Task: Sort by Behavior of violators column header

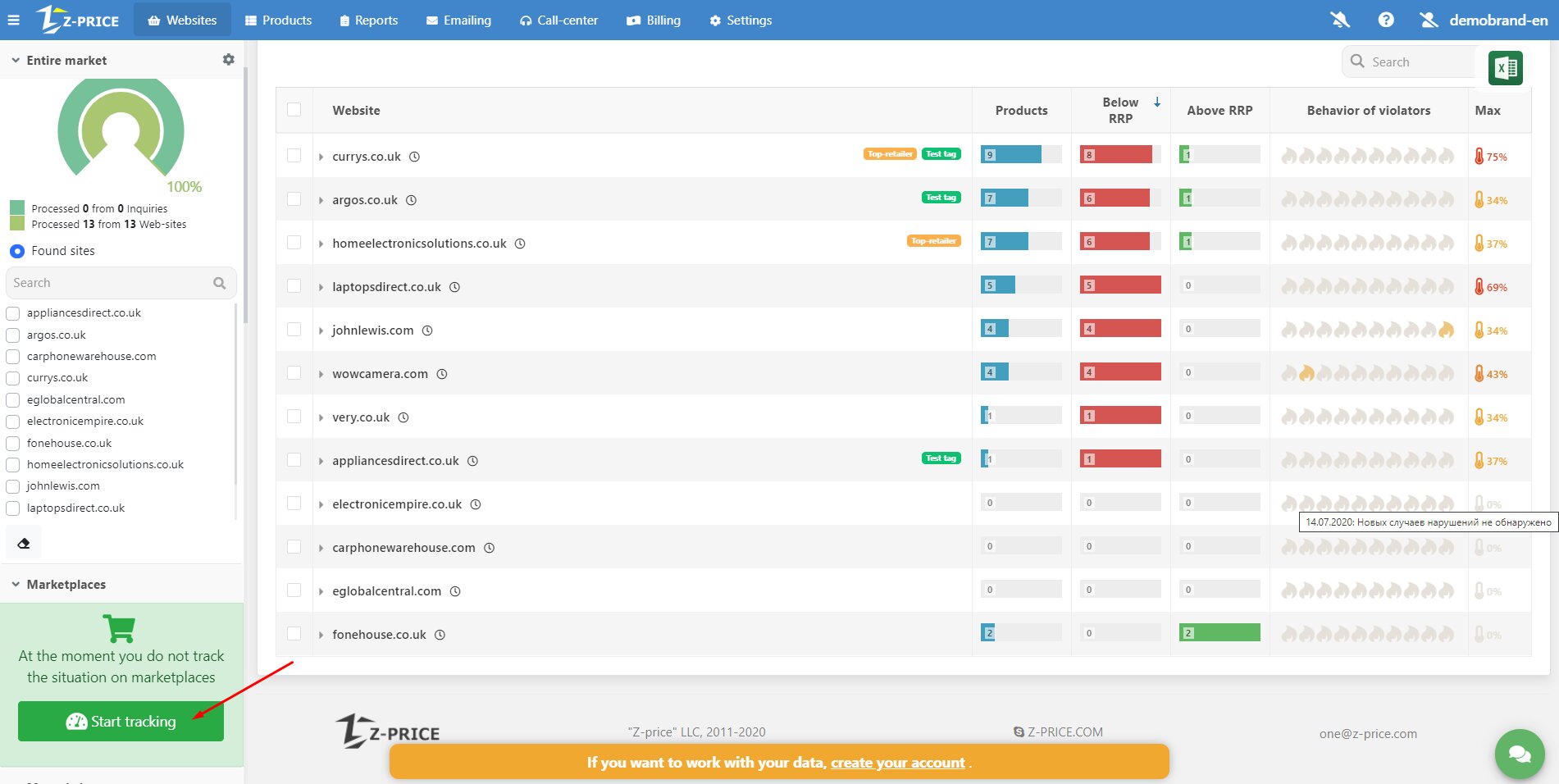Action: pos(1368,110)
